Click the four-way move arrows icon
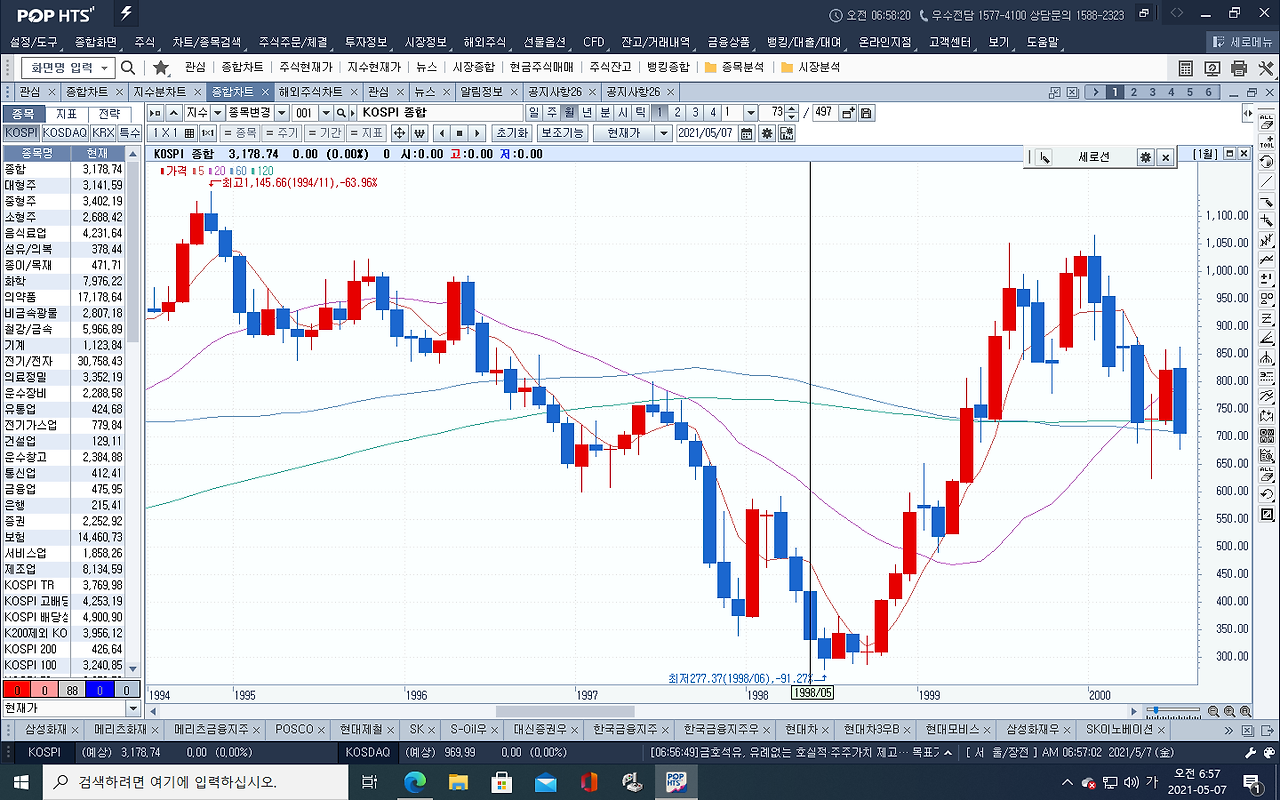The width and height of the screenshot is (1280, 800). [400, 133]
